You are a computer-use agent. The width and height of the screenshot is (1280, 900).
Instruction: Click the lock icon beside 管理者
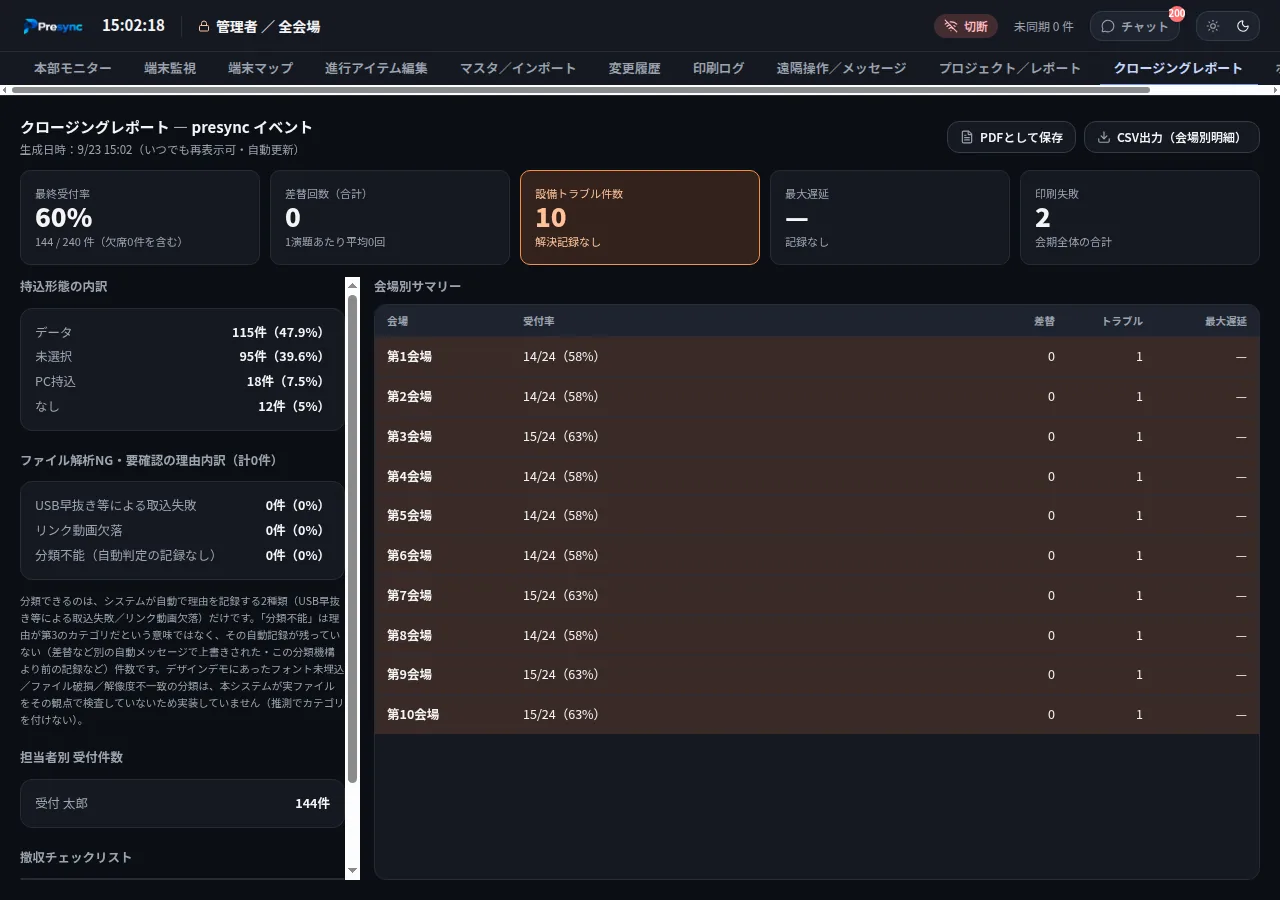click(x=204, y=27)
